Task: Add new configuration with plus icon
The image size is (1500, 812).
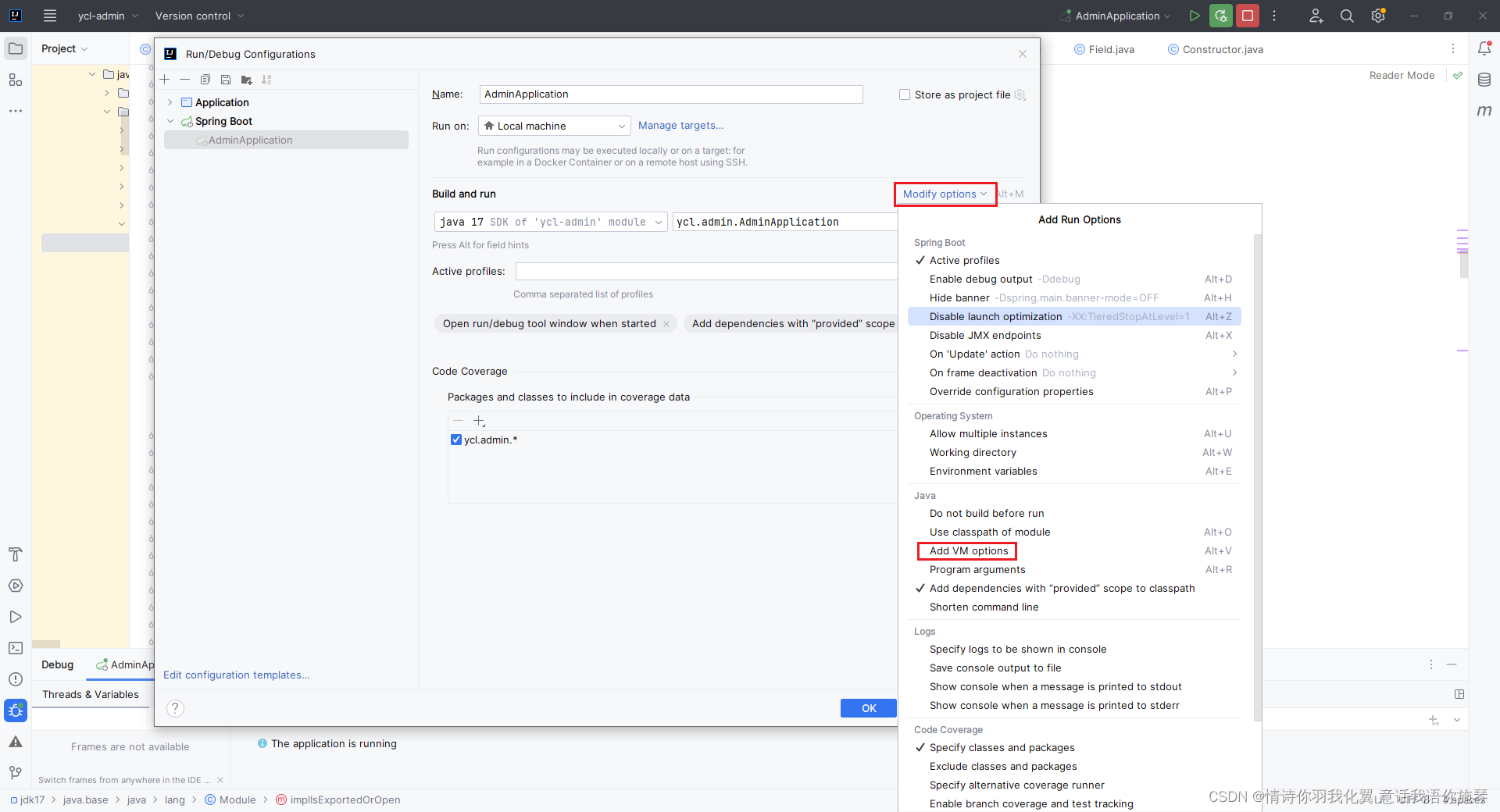Action: pos(165,80)
